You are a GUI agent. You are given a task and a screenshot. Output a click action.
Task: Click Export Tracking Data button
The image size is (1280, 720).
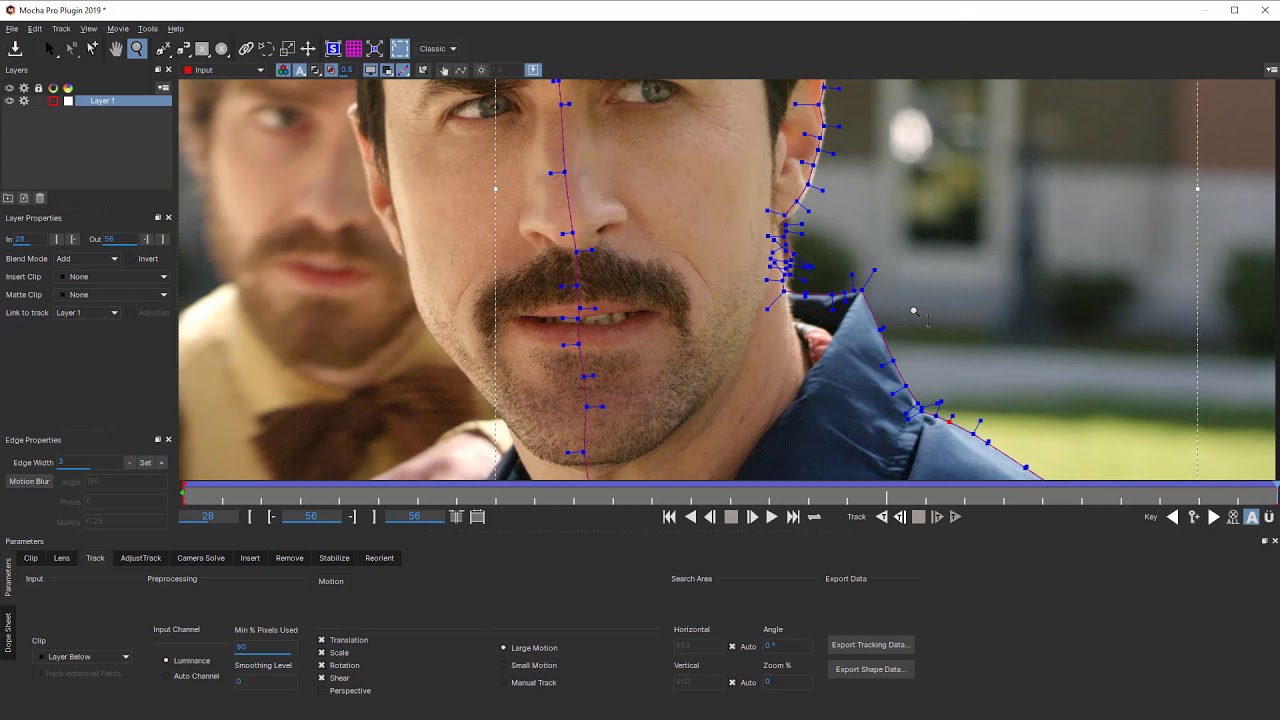coord(870,645)
